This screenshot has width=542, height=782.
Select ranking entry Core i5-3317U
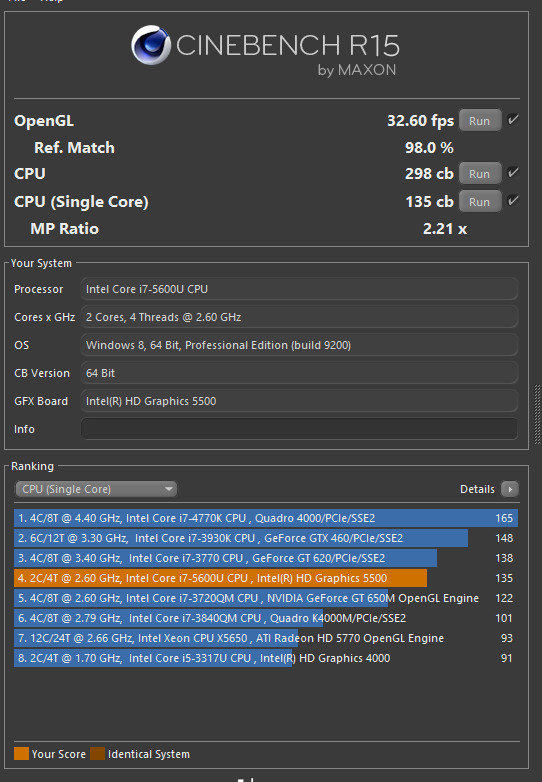coord(266,658)
